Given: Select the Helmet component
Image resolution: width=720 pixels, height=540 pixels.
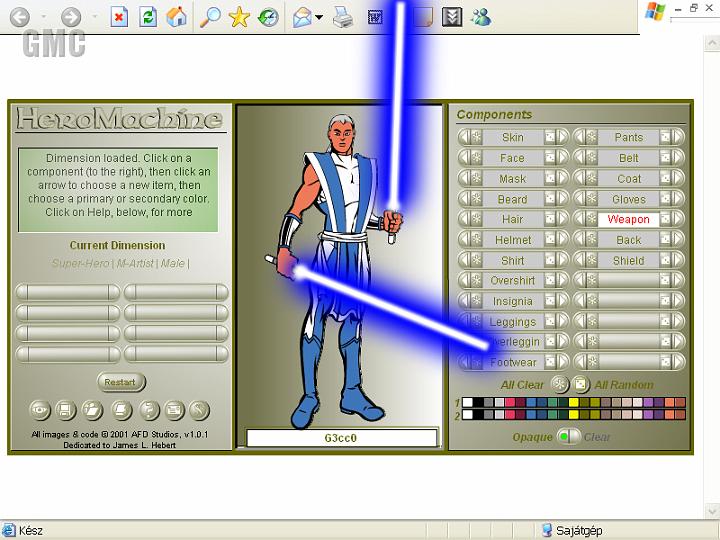Looking at the screenshot, I should pyautogui.click(x=513, y=240).
